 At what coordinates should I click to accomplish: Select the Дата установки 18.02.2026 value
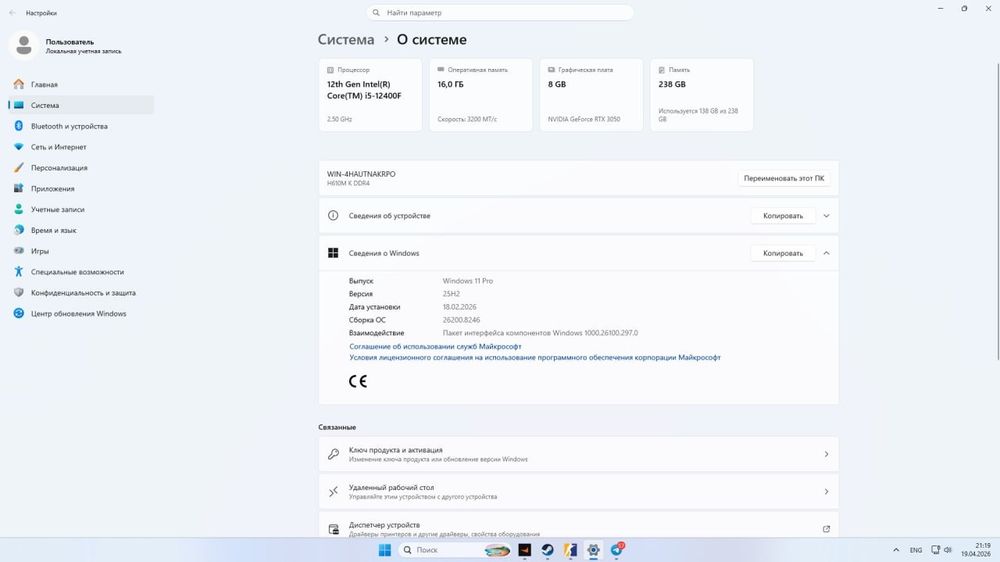[459, 307]
